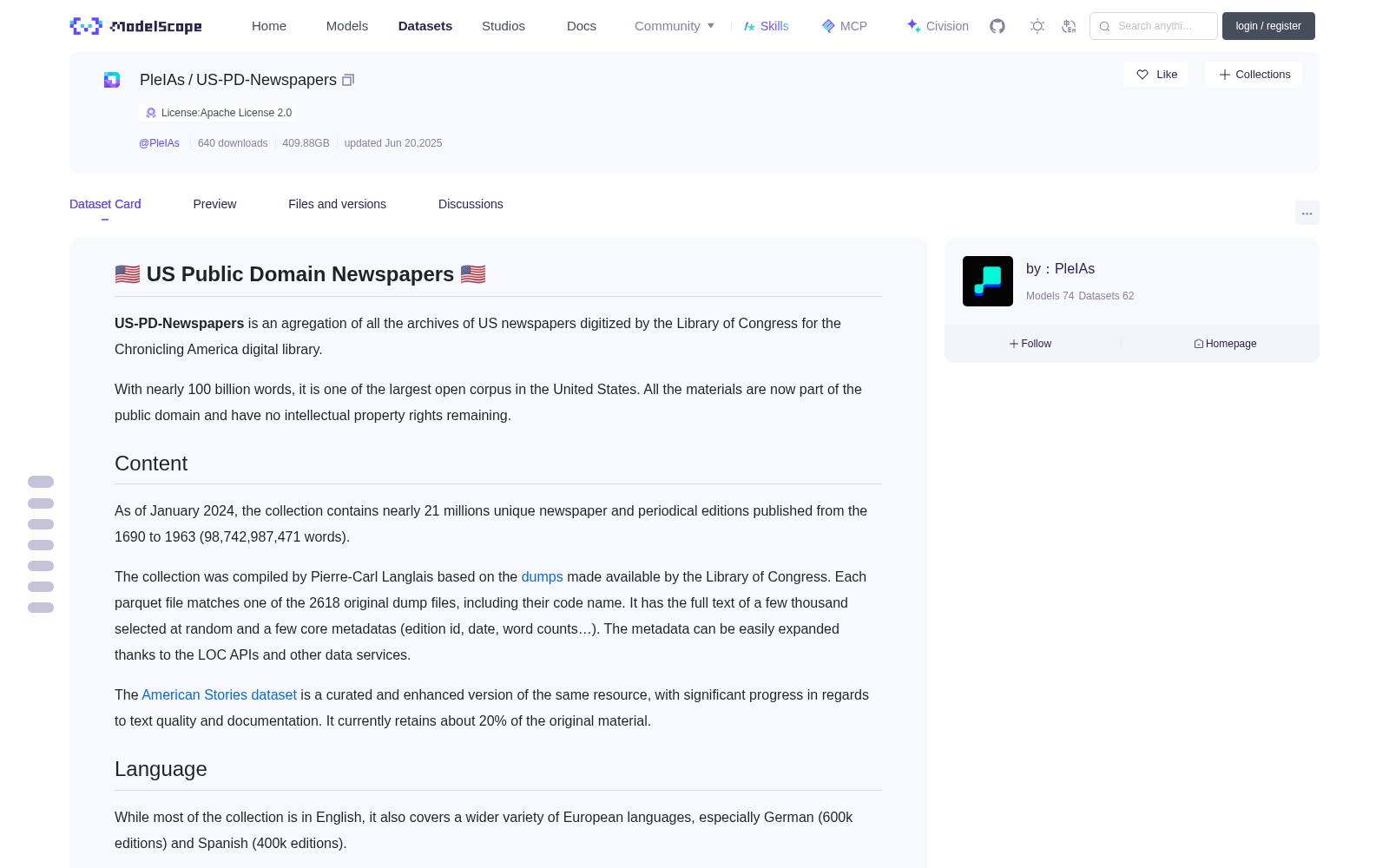Open the GitHub icon link

[997, 26]
